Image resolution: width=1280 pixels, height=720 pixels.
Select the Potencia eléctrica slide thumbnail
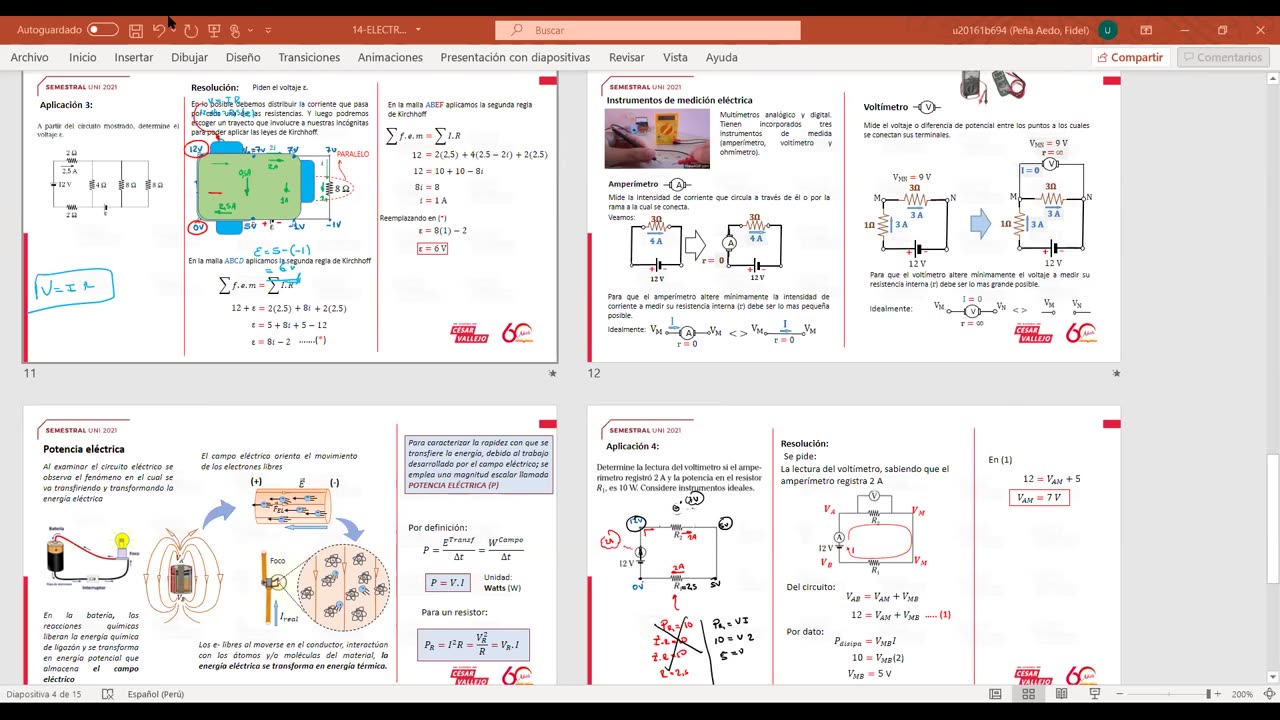click(290, 546)
